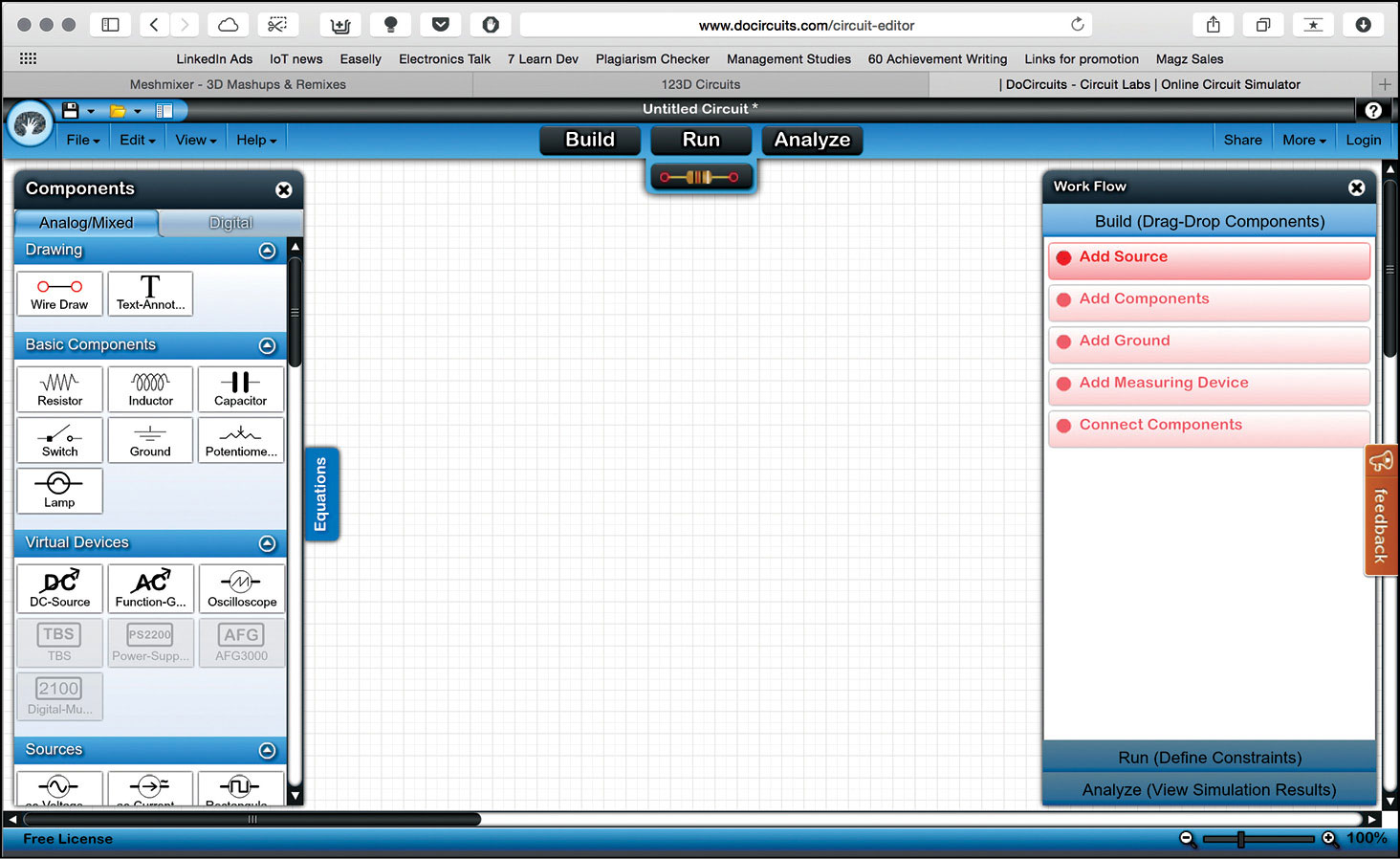
Task: Open the Analyze mode tab
Action: click(x=812, y=140)
